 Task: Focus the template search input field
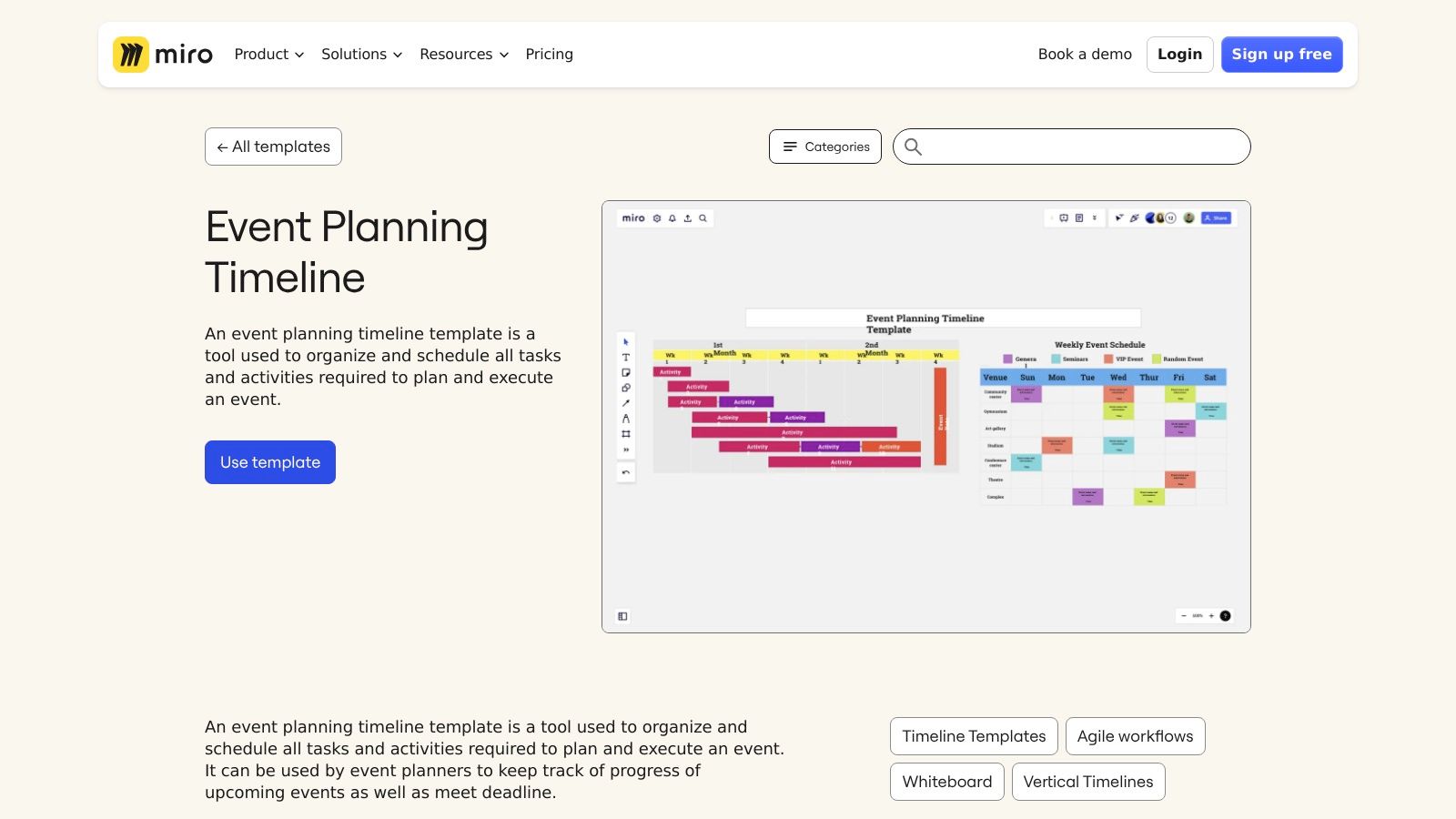(x=1083, y=147)
